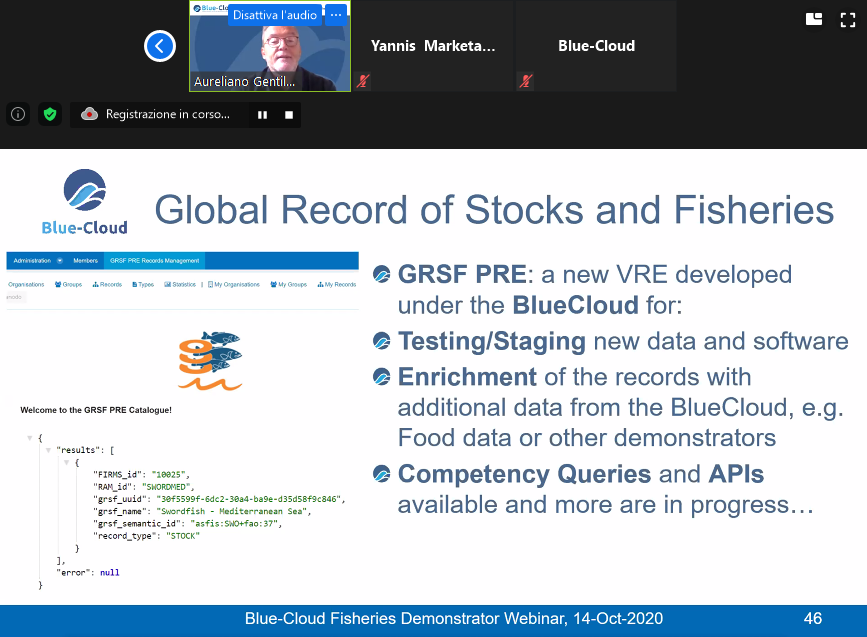Viewport: 867px width, 637px height.
Task: Click "Swordfish - Mediterranean Sea" value
Action: [233, 511]
